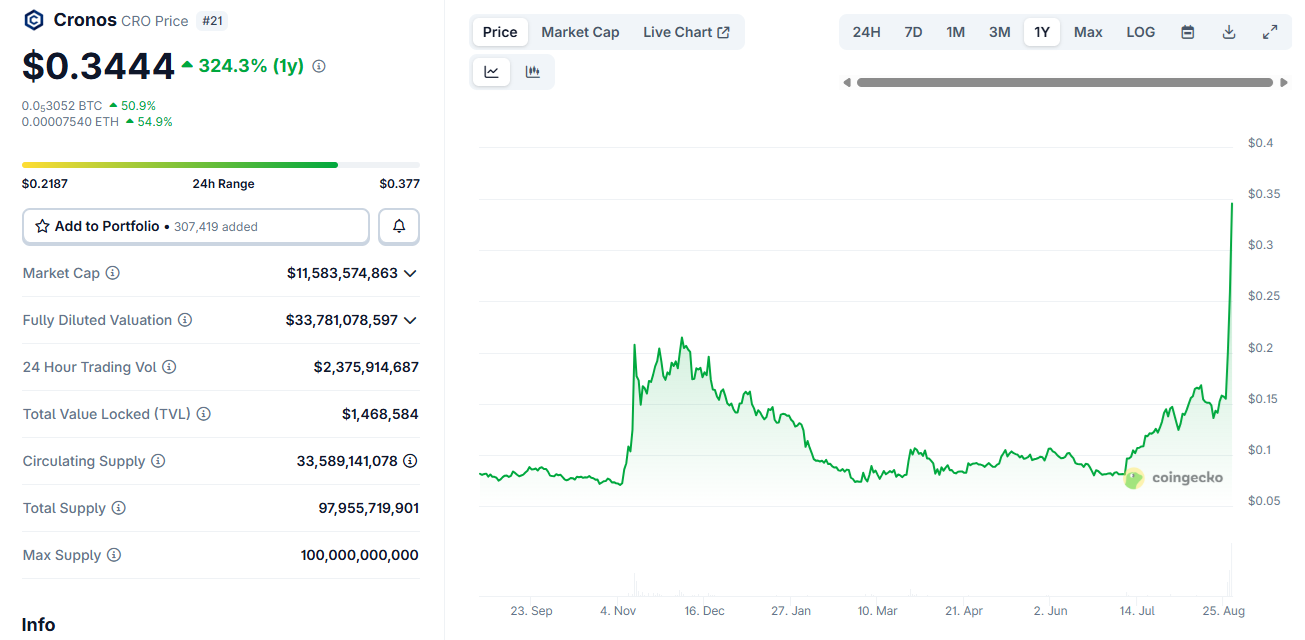Toggle LOG scale on the chart
Screen dimensions: 1305x640
(1140, 32)
